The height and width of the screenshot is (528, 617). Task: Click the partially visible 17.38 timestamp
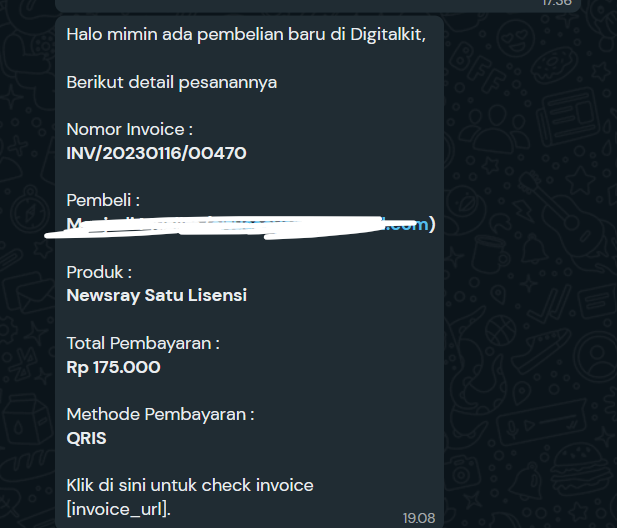[x=557, y=3]
